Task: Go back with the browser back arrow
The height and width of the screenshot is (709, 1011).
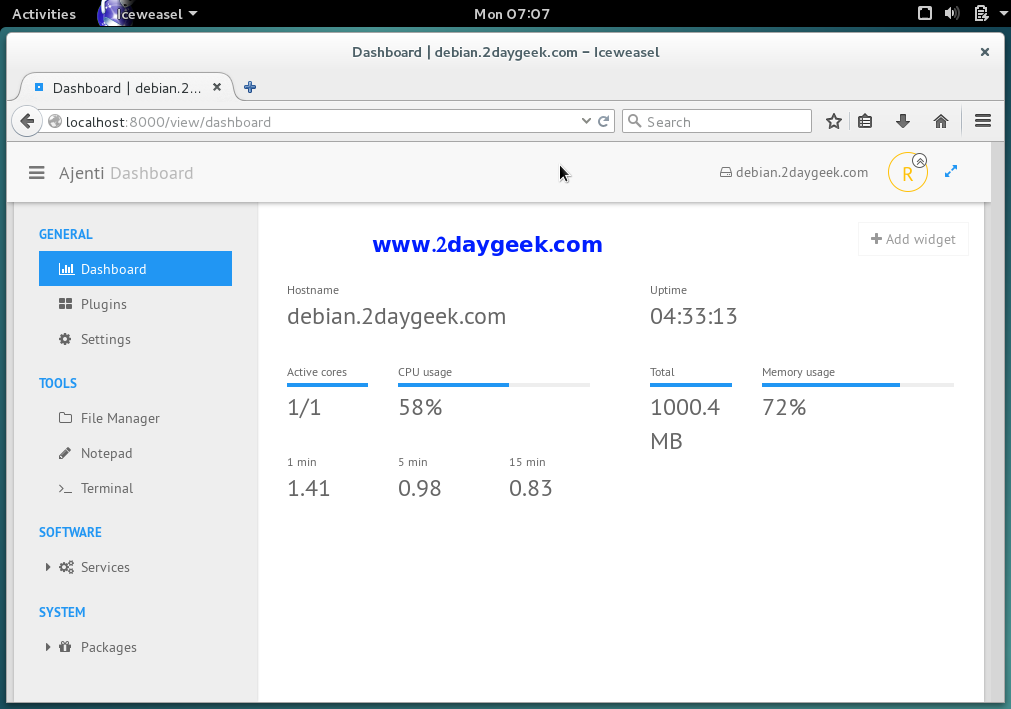Action: tap(26, 121)
